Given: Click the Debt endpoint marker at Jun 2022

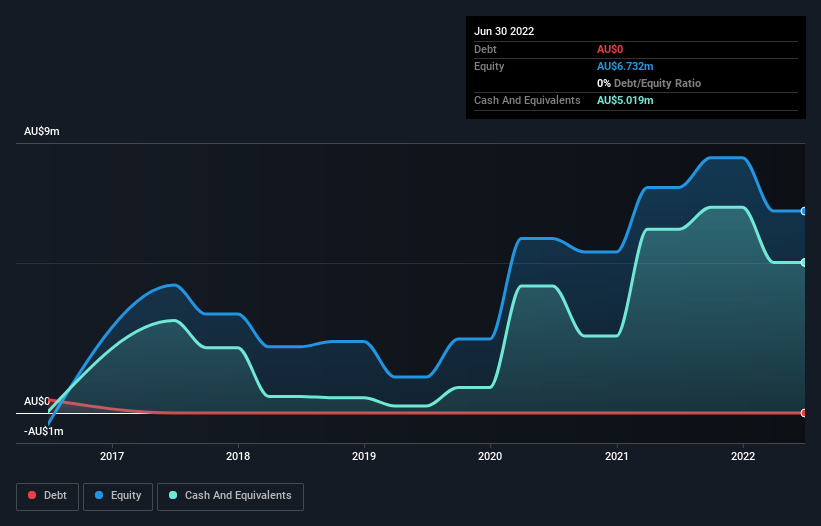Looking at the screenshot, I should click(804, 413).
